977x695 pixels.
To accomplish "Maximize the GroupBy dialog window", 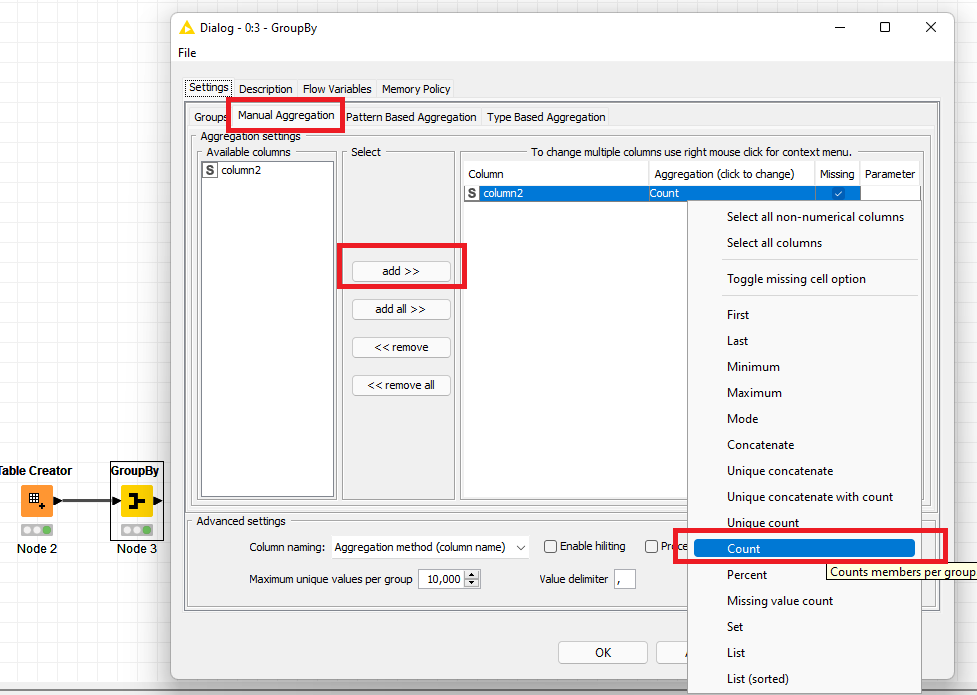I will [x=885, y=27].
